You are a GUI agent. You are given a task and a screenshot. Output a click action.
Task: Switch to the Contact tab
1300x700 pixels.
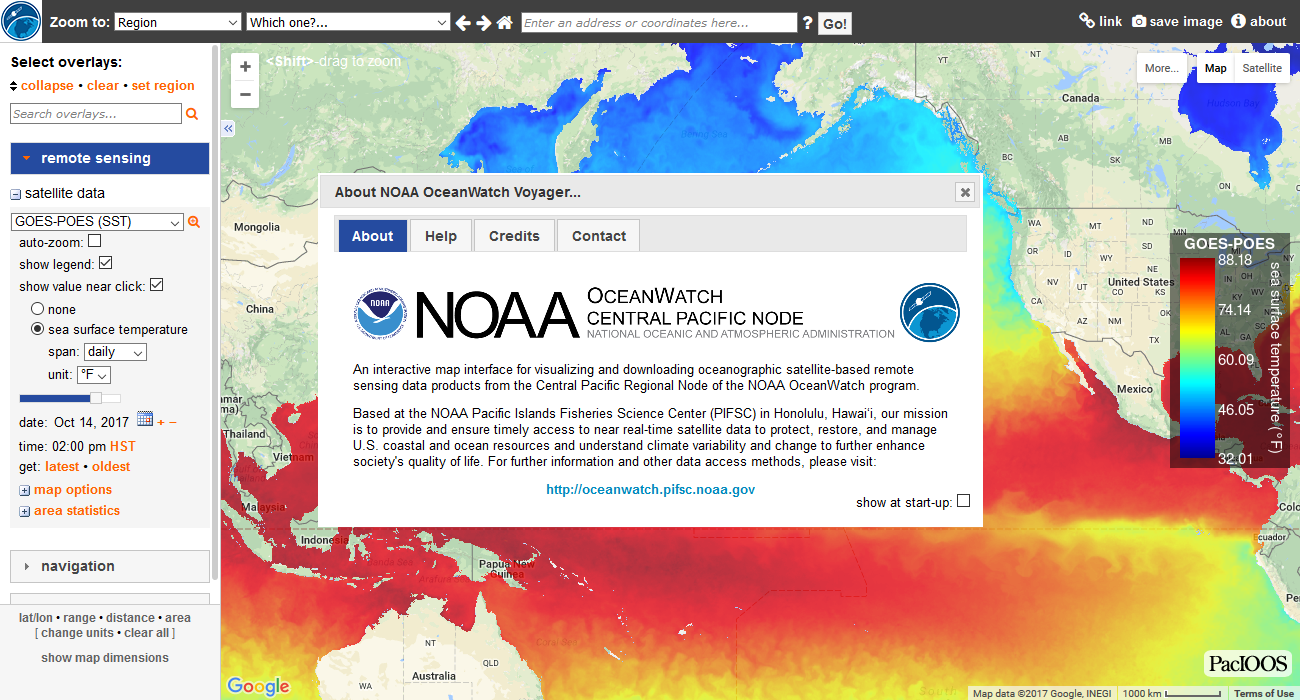coord(599,236)
